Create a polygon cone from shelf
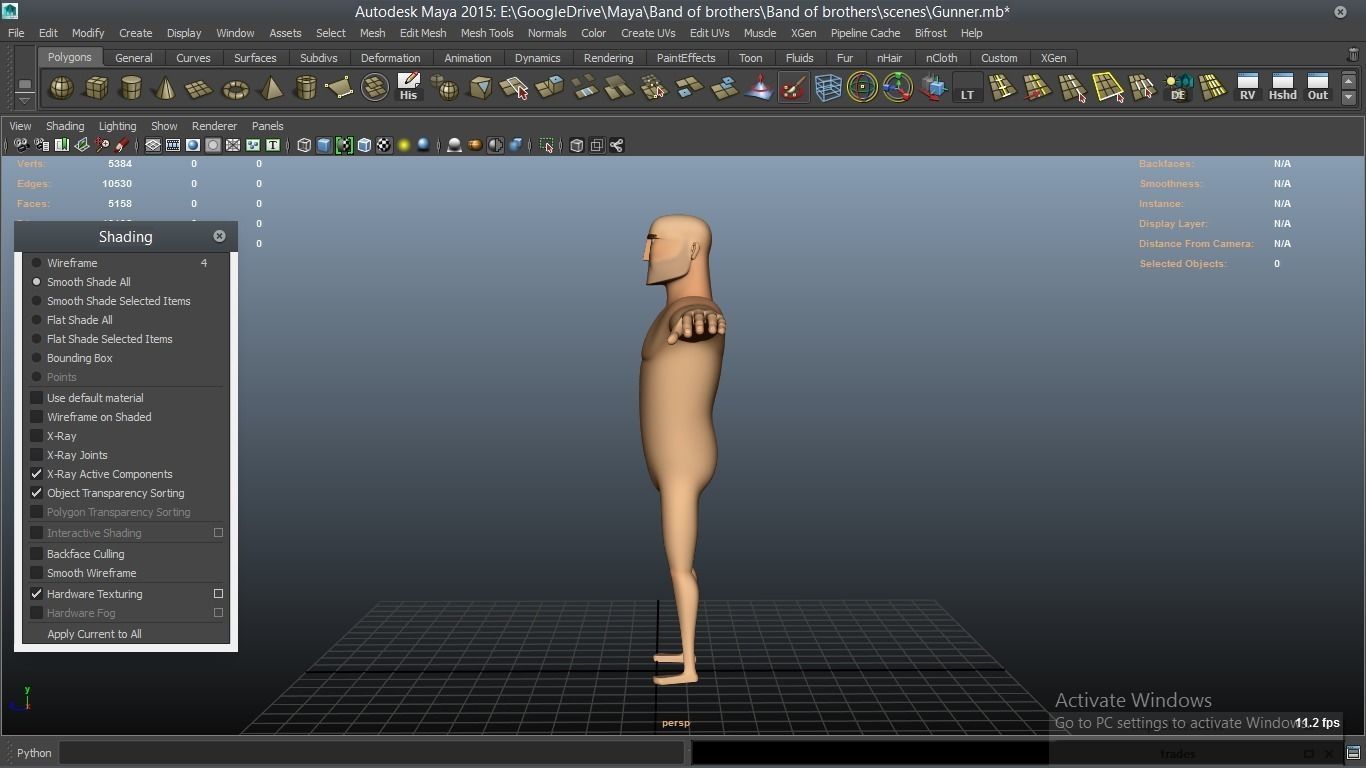The height and width of the screenshot is (768, 1366). coord(166,88)
